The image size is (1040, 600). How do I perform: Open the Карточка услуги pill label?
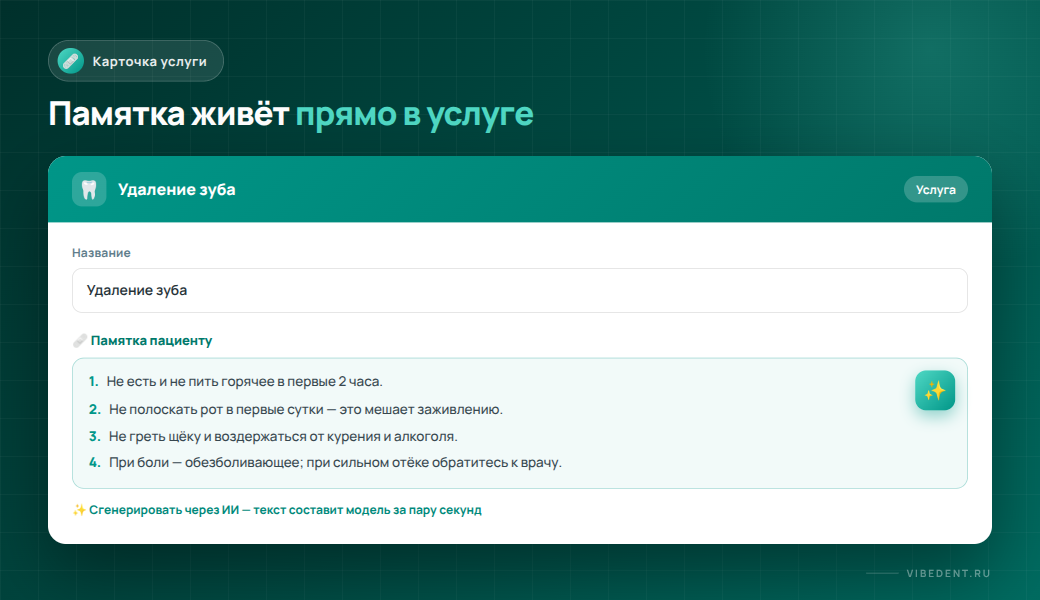click(x=136, y=61)
